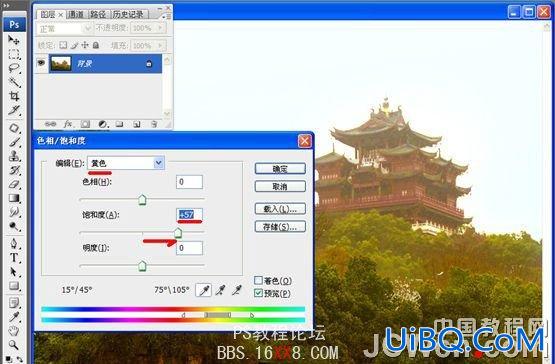
Task: Select the Brush tool
Action: point(14,142)
